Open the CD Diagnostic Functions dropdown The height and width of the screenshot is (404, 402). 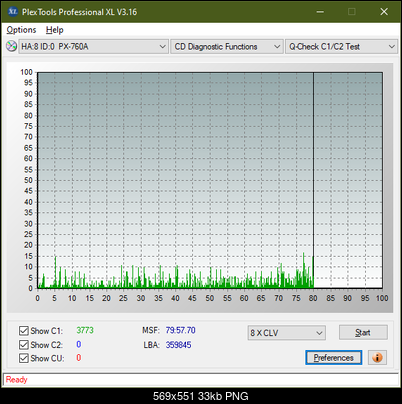pos(227,47)
